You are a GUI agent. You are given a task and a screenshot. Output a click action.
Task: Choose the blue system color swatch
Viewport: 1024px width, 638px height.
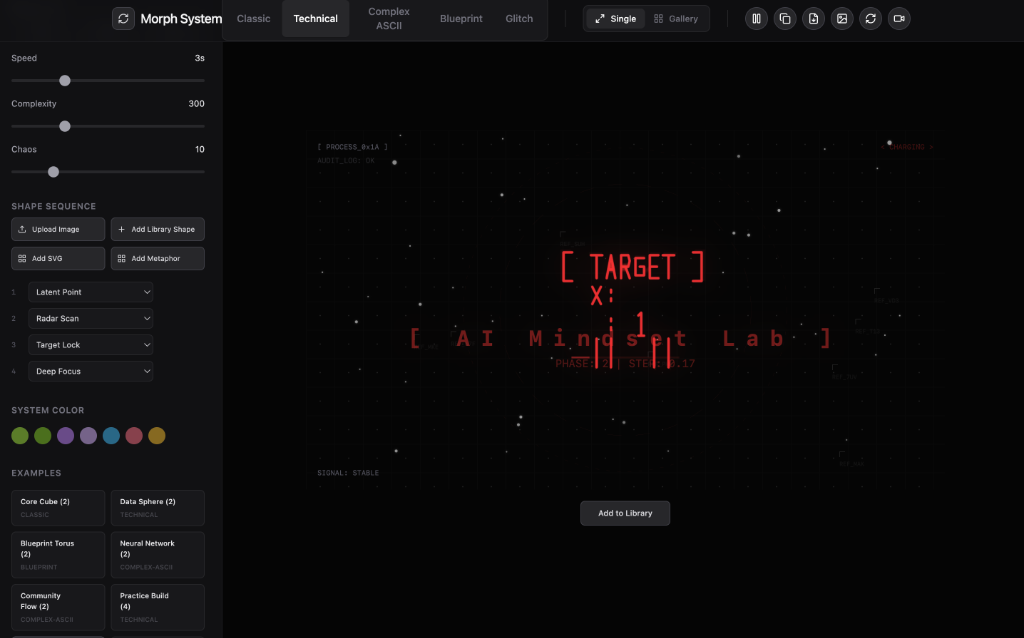click(x=111, y=436)
